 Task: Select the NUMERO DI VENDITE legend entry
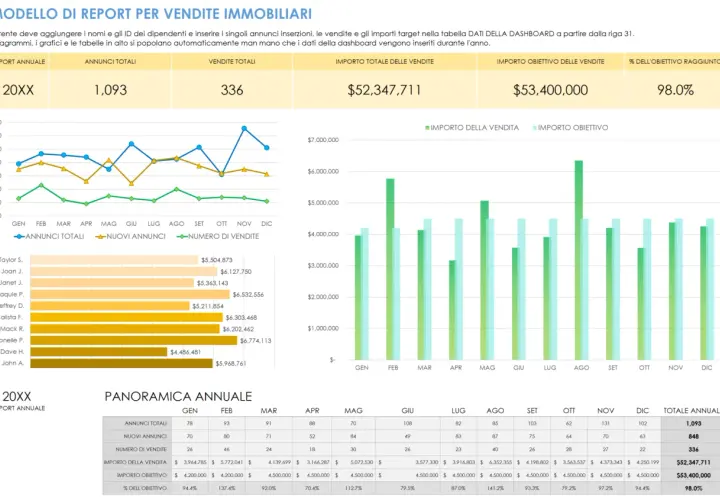click(x=218, y=236)
